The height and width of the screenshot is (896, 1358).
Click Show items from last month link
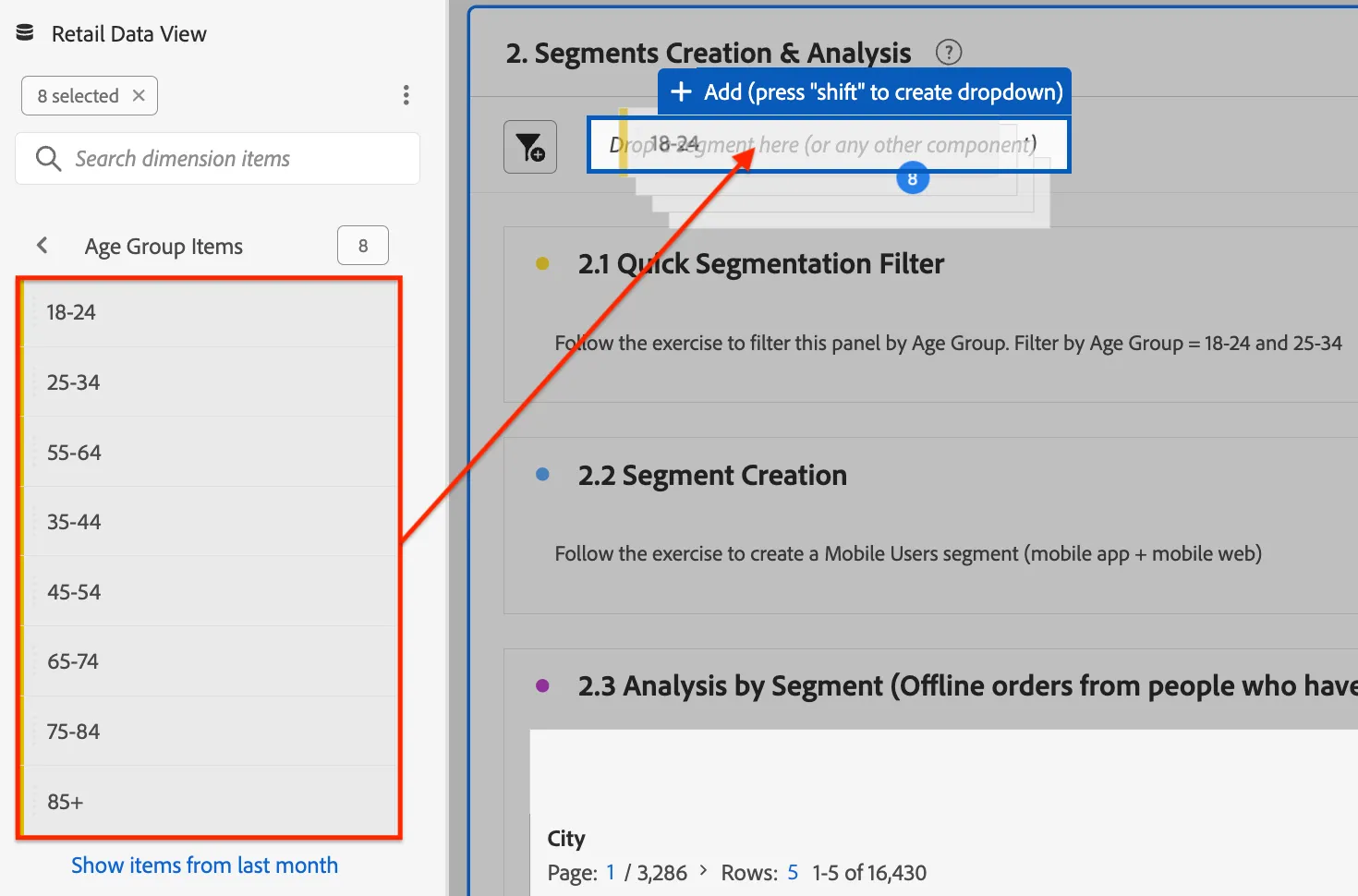point(204,866)
